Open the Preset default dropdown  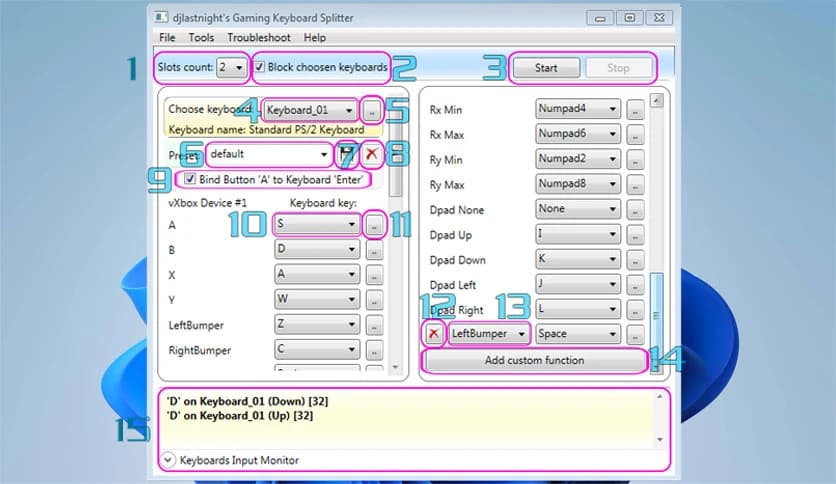click(x=323, y=155)
